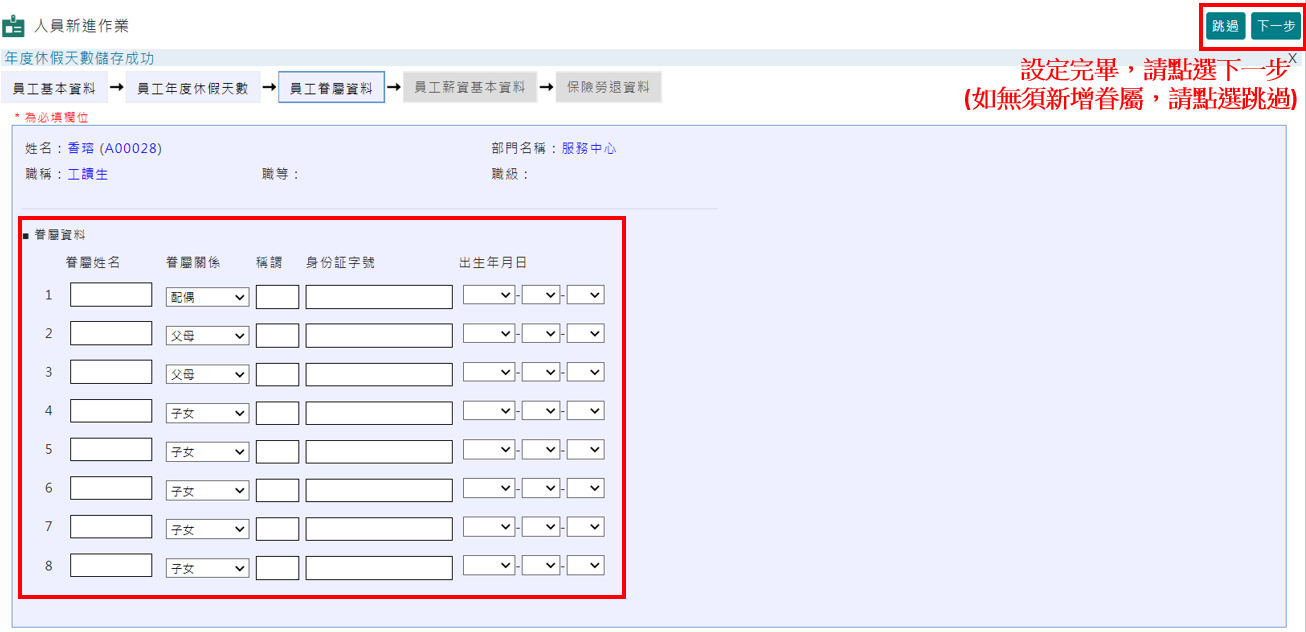Switch to the 保險勞退資料 tab
This screenshot has width=1306, height=632.
[609, 87]
